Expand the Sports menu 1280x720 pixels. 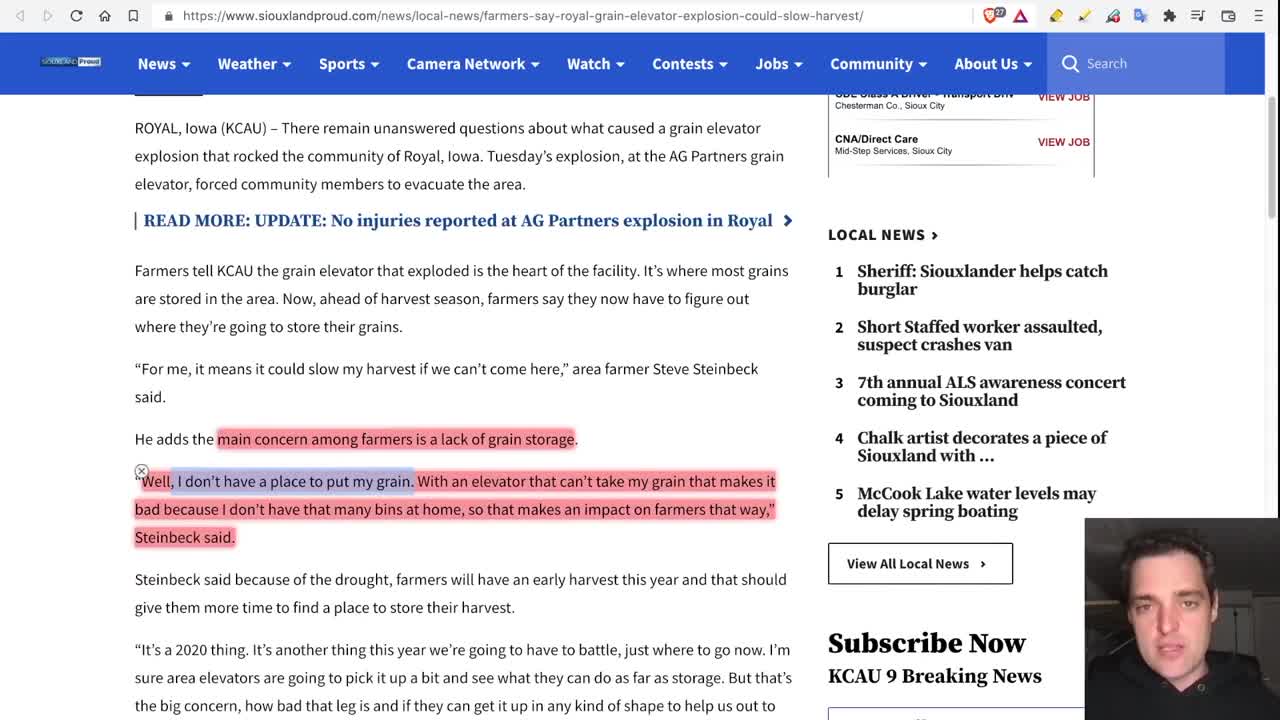coord(349,63)
